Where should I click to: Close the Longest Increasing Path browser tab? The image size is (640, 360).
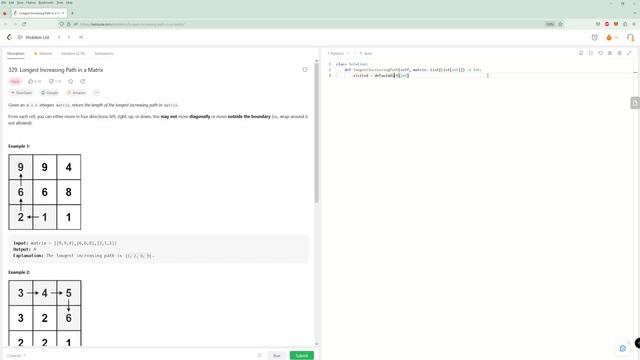[63, 13]
